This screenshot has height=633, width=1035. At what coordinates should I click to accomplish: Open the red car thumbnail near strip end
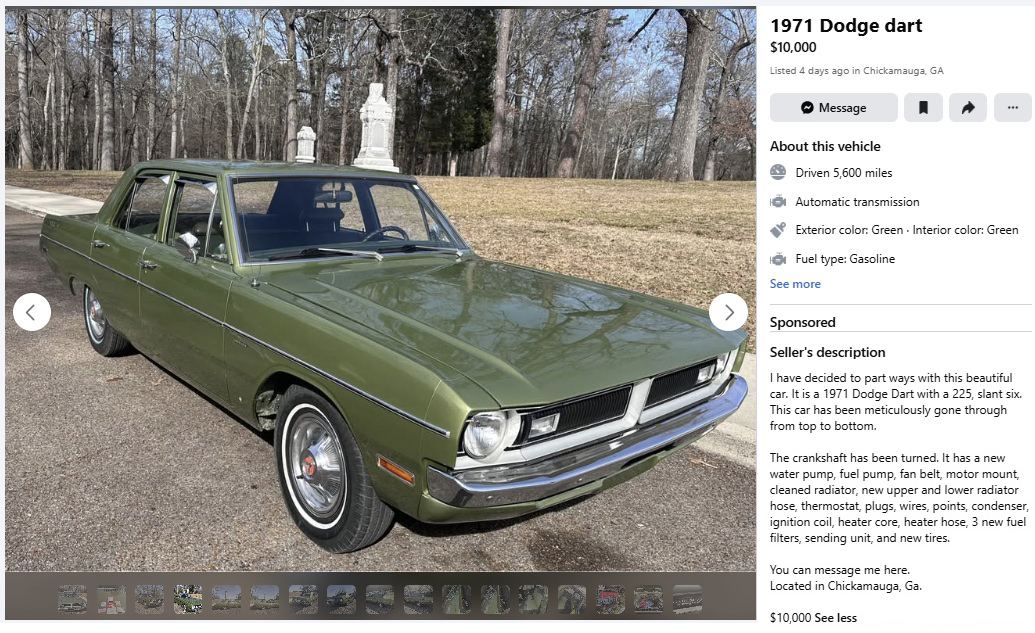[611, 599]
